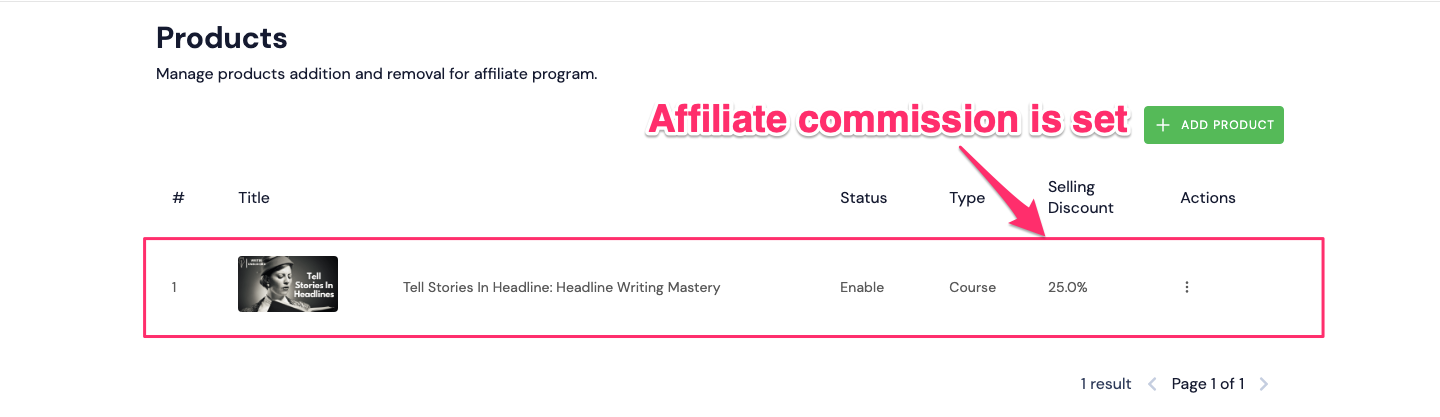
Task: Go to the next page using the chevron
Action: [x=1263, y=384]
